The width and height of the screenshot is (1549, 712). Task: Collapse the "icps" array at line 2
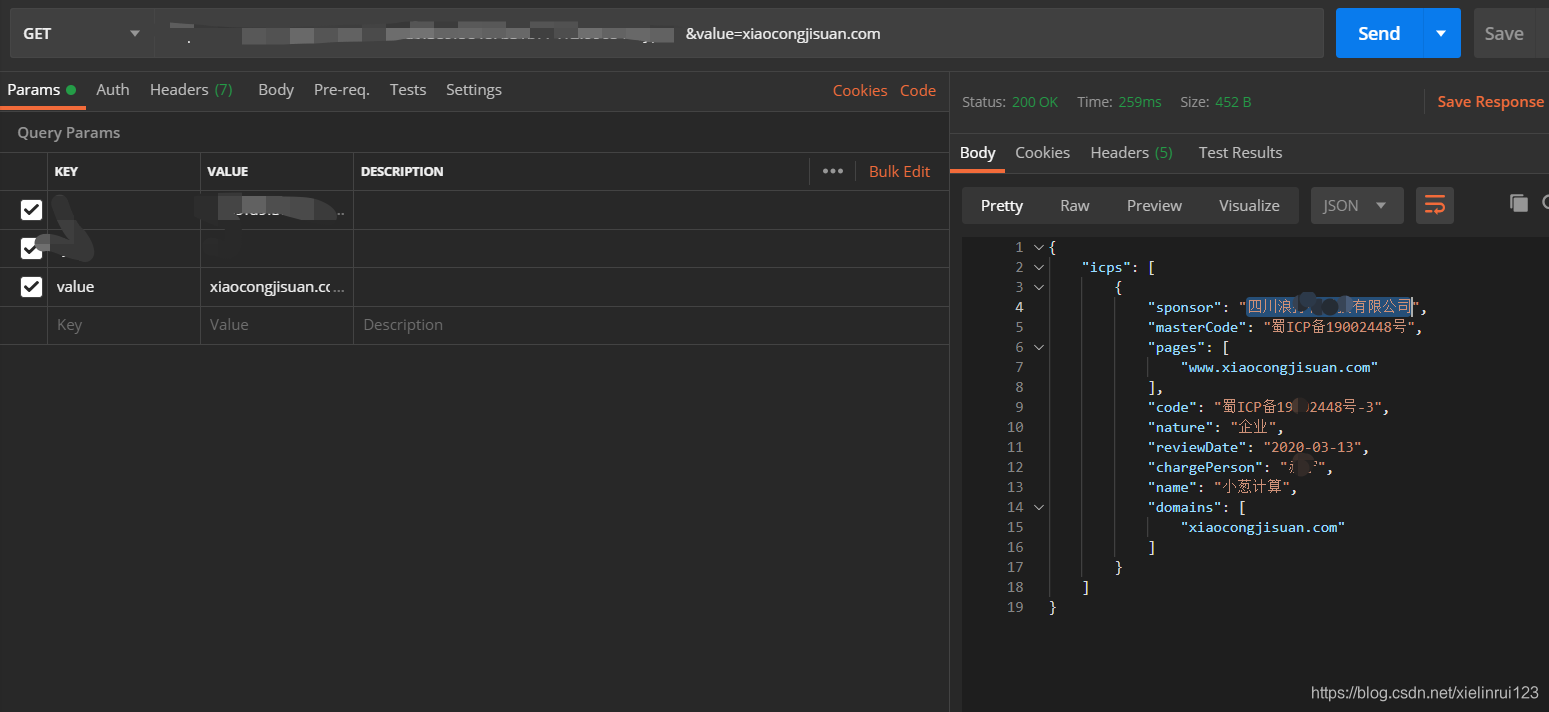pyautogui.click(x=1039, y=267)
